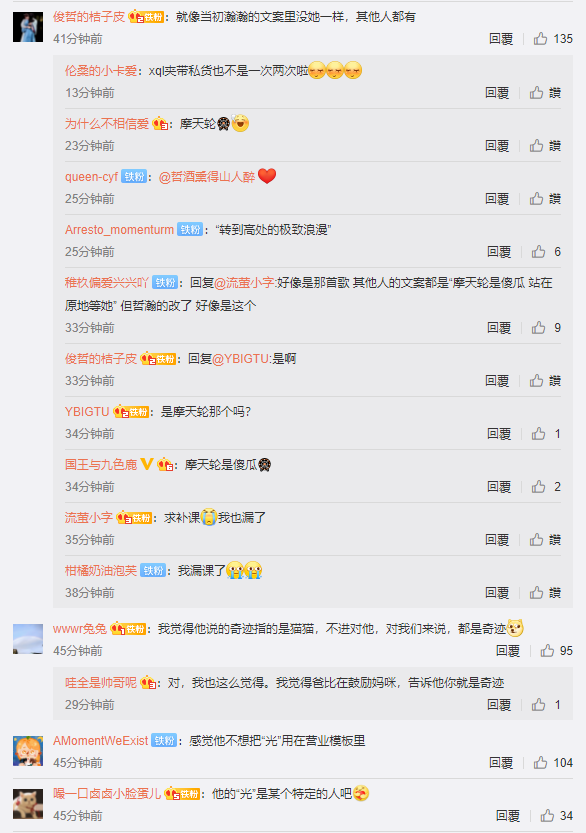Like the comment by Arresto_momenturm

pyautogui.click(x=538, y=252)
